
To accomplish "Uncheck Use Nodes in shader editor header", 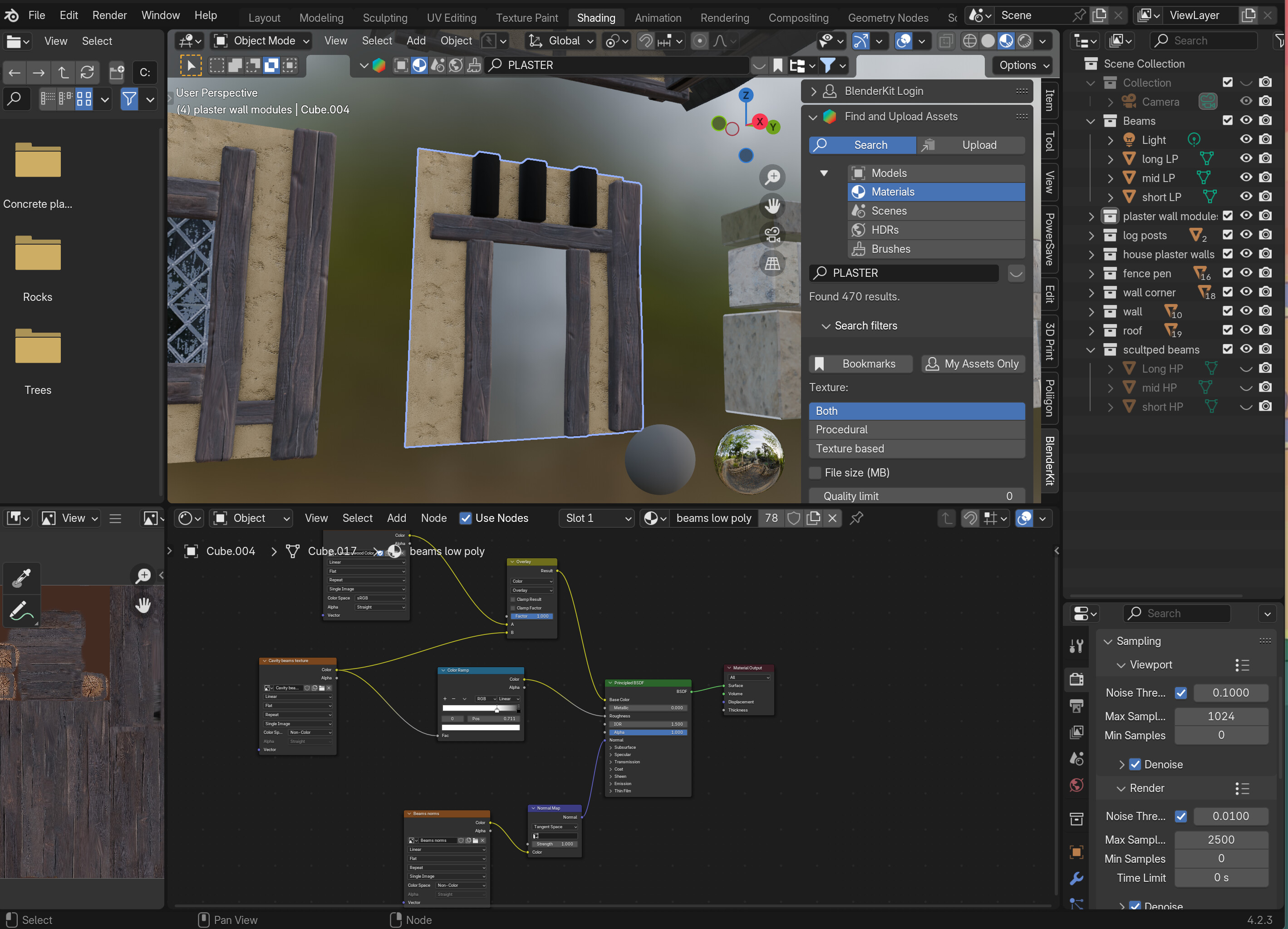I will pyautogui.click(x=466, y=518).
